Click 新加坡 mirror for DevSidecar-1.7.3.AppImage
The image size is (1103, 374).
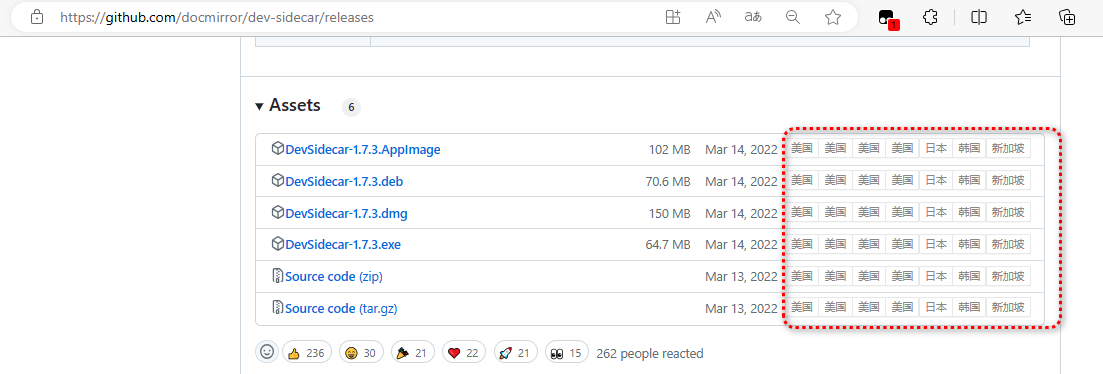click(1007, 148)
